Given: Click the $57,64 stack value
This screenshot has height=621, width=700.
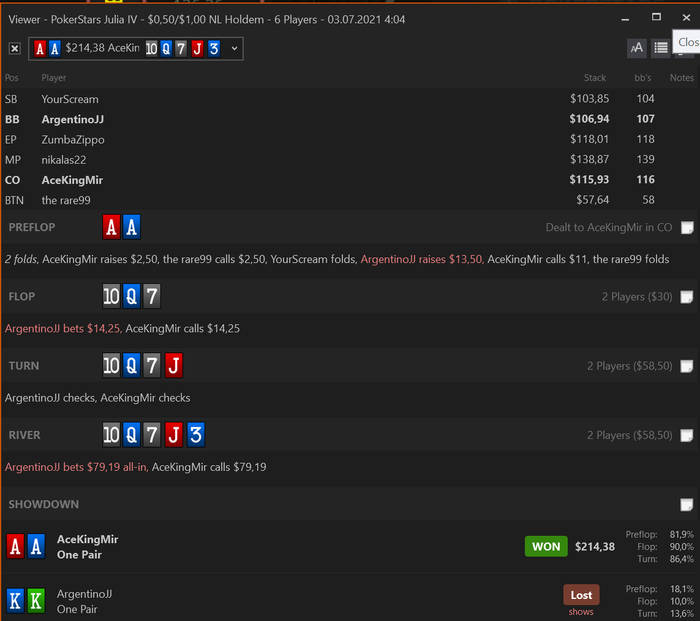Looking at the screenshot, I should pos(592,200).
